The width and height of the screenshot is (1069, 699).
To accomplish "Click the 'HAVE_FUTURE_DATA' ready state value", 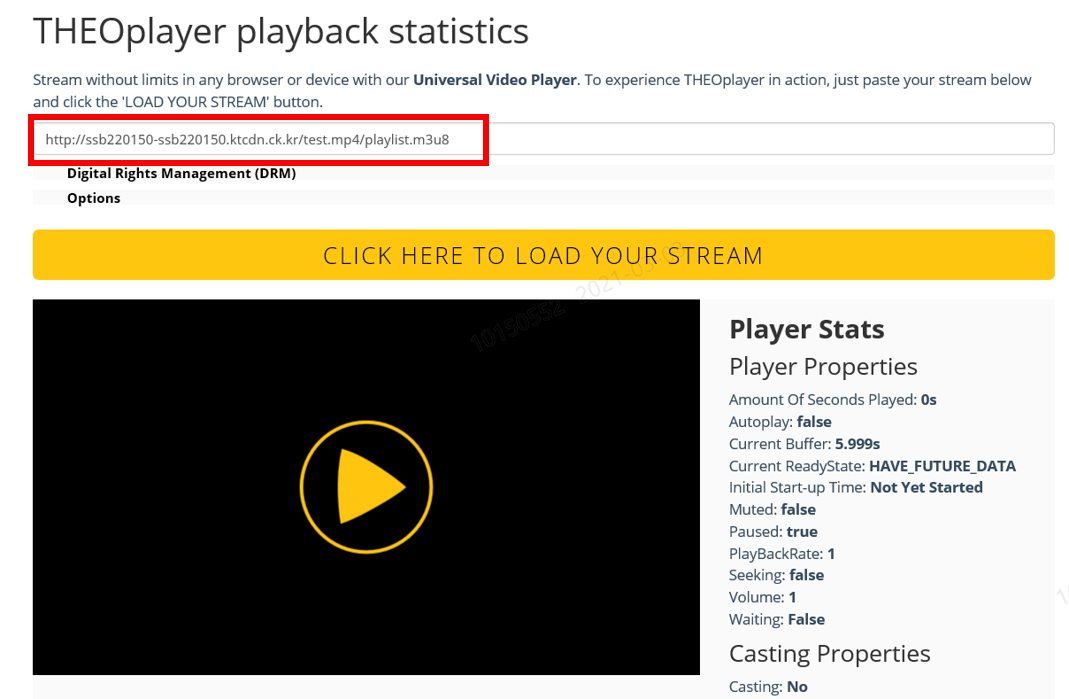I will (x=942, y=466).
